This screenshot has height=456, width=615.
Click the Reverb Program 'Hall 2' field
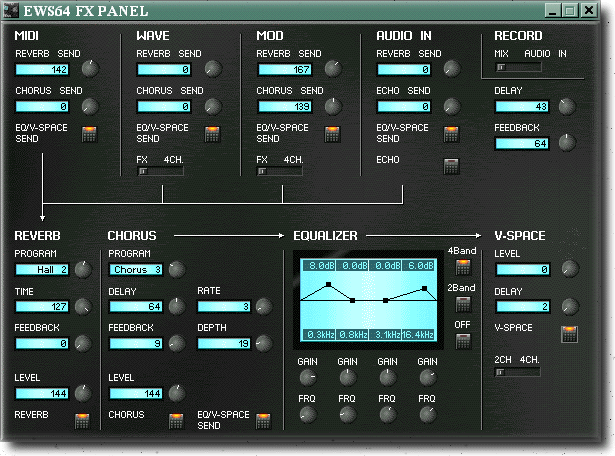pos(42,270)
